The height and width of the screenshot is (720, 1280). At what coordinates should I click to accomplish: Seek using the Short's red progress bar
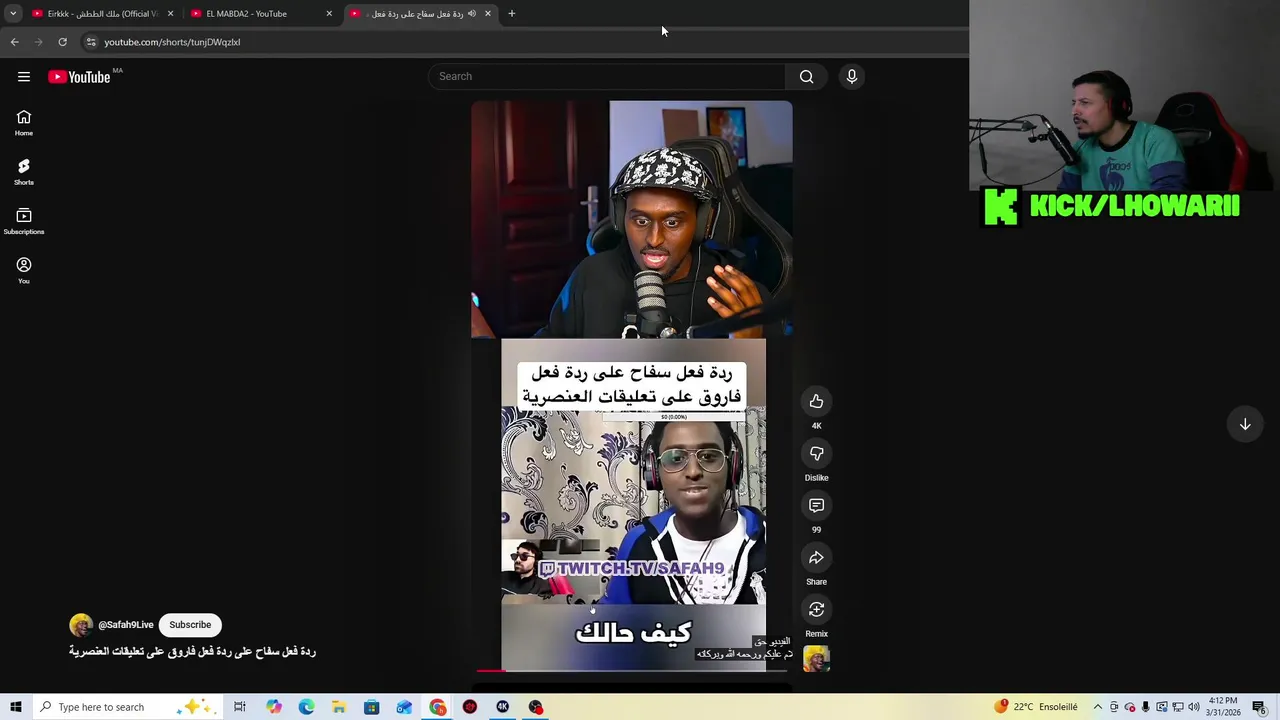coord(632,670)
